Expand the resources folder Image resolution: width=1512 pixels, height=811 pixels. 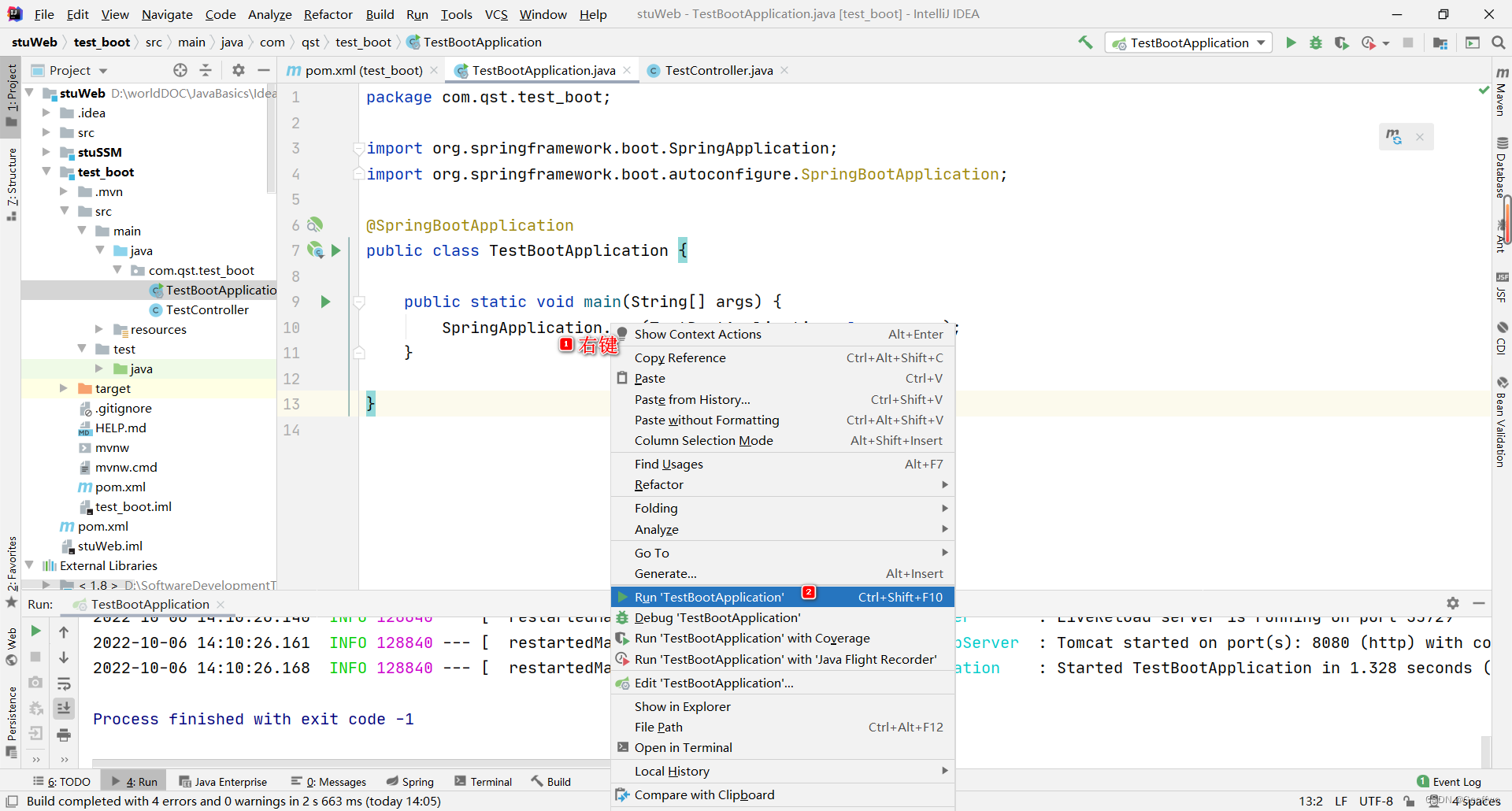click(x=99, y=329)
